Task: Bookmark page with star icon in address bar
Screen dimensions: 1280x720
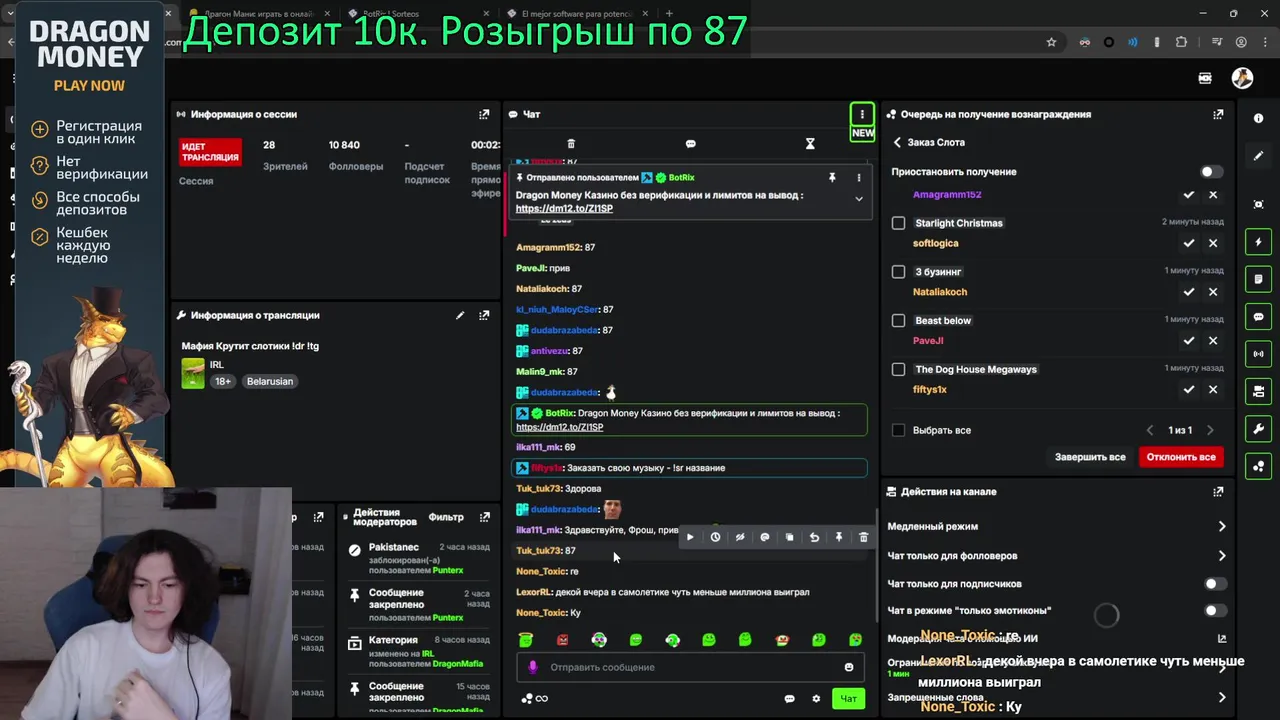Action: [1051, 42]
